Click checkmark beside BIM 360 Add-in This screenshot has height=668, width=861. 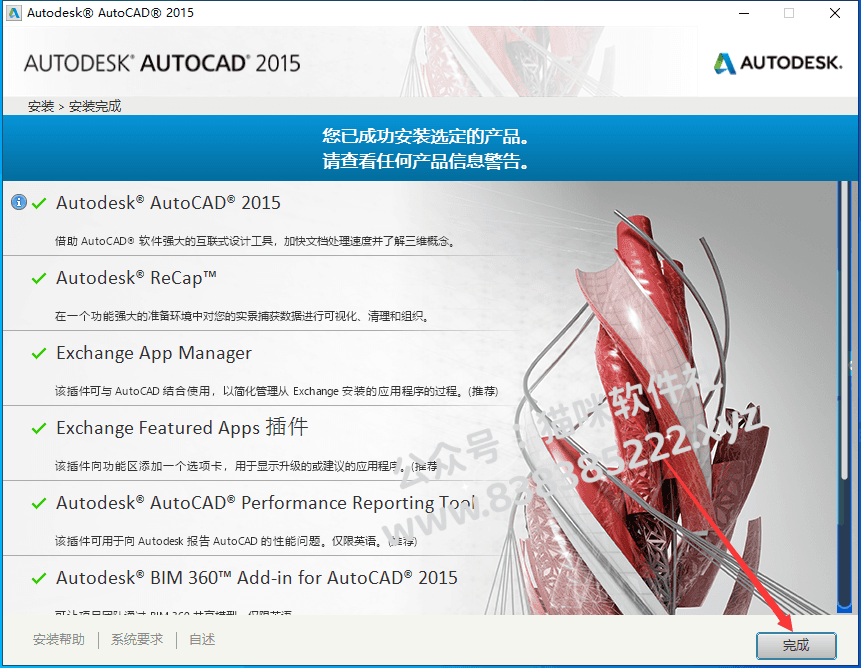pyautogui.click(x=39, y=578)
